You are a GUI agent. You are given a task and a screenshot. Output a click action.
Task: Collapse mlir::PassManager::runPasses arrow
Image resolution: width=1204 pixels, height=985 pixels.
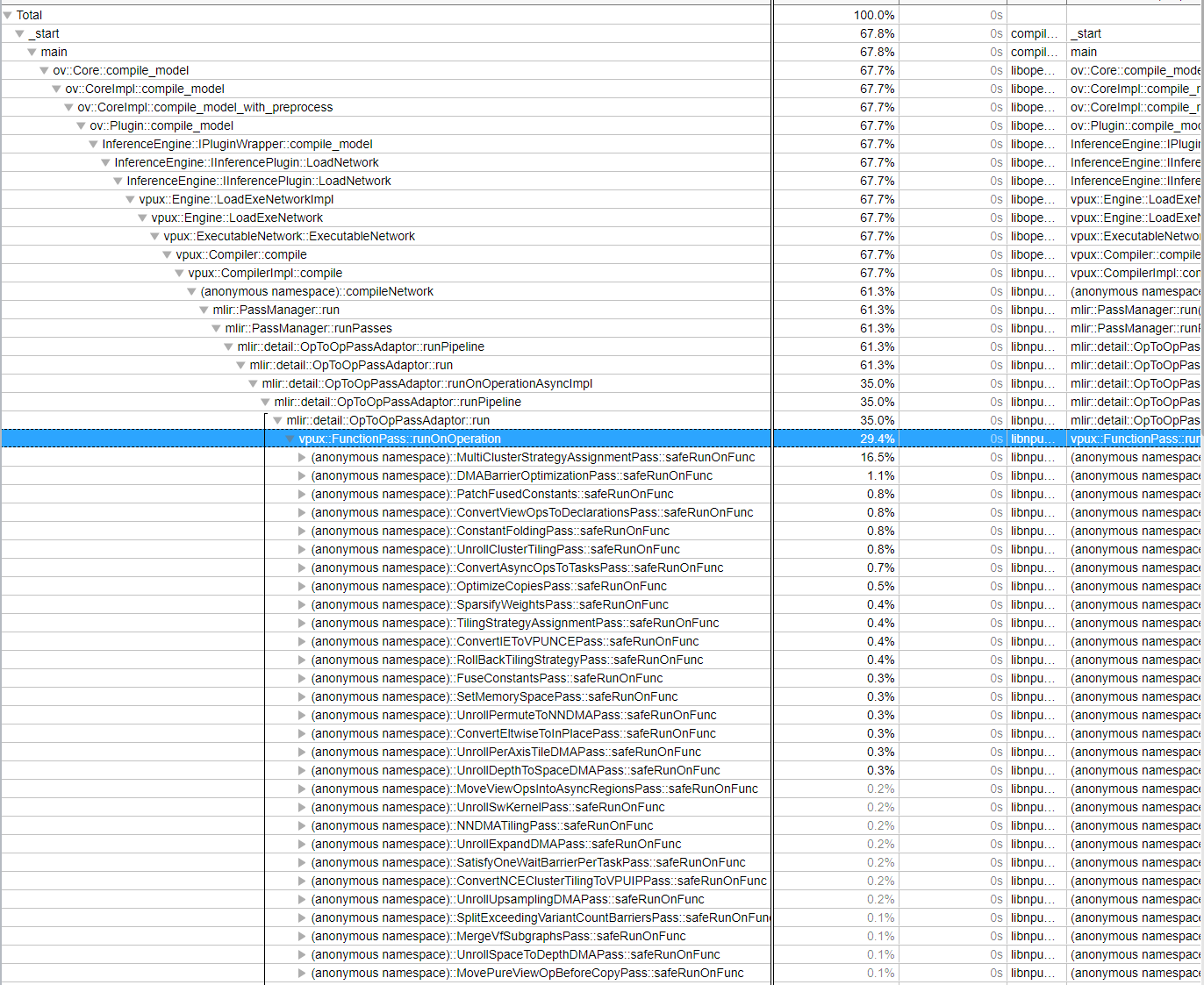click(217, 328)
